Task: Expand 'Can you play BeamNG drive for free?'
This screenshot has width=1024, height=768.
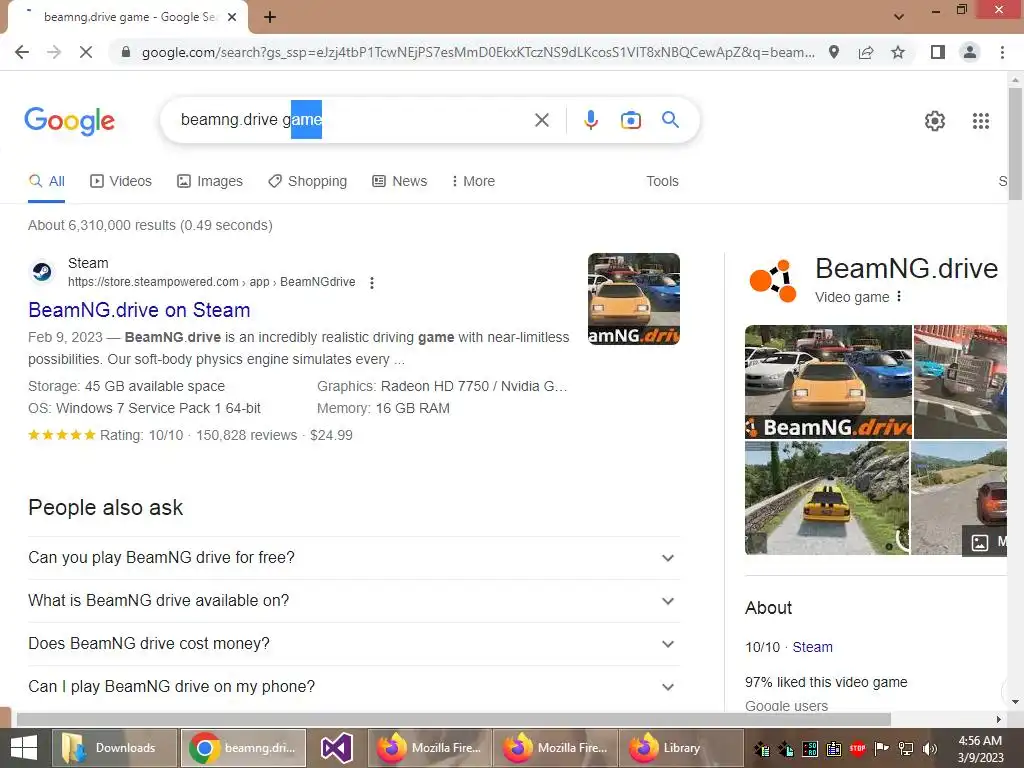Action: [x=354, y=558]
